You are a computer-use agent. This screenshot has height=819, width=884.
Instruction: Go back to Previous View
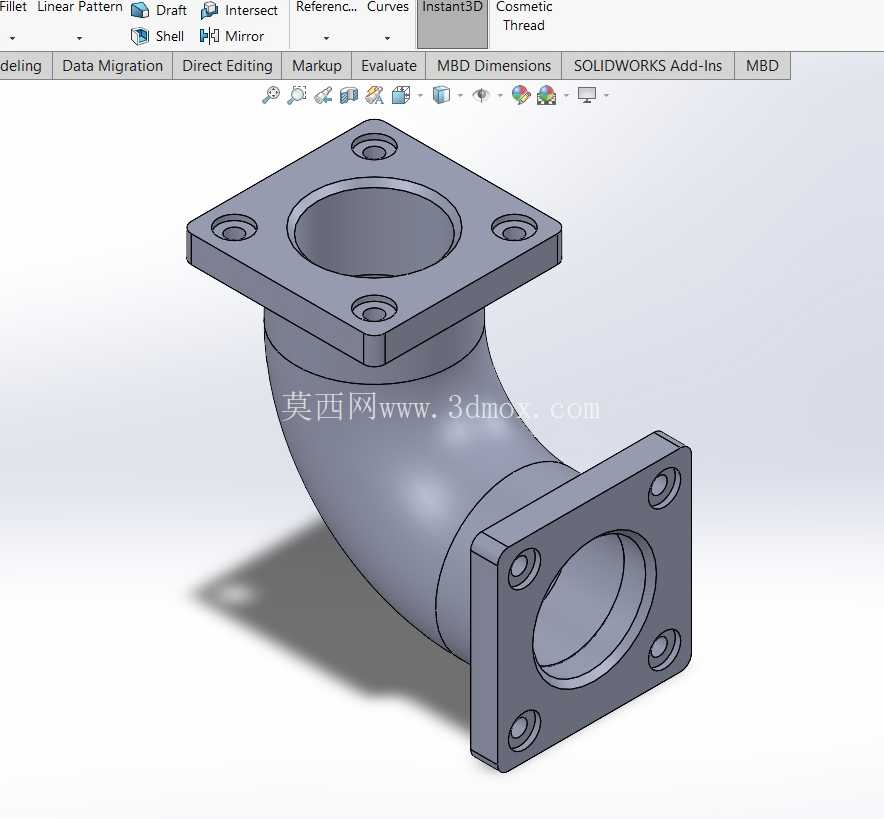(x=323, y=95)
